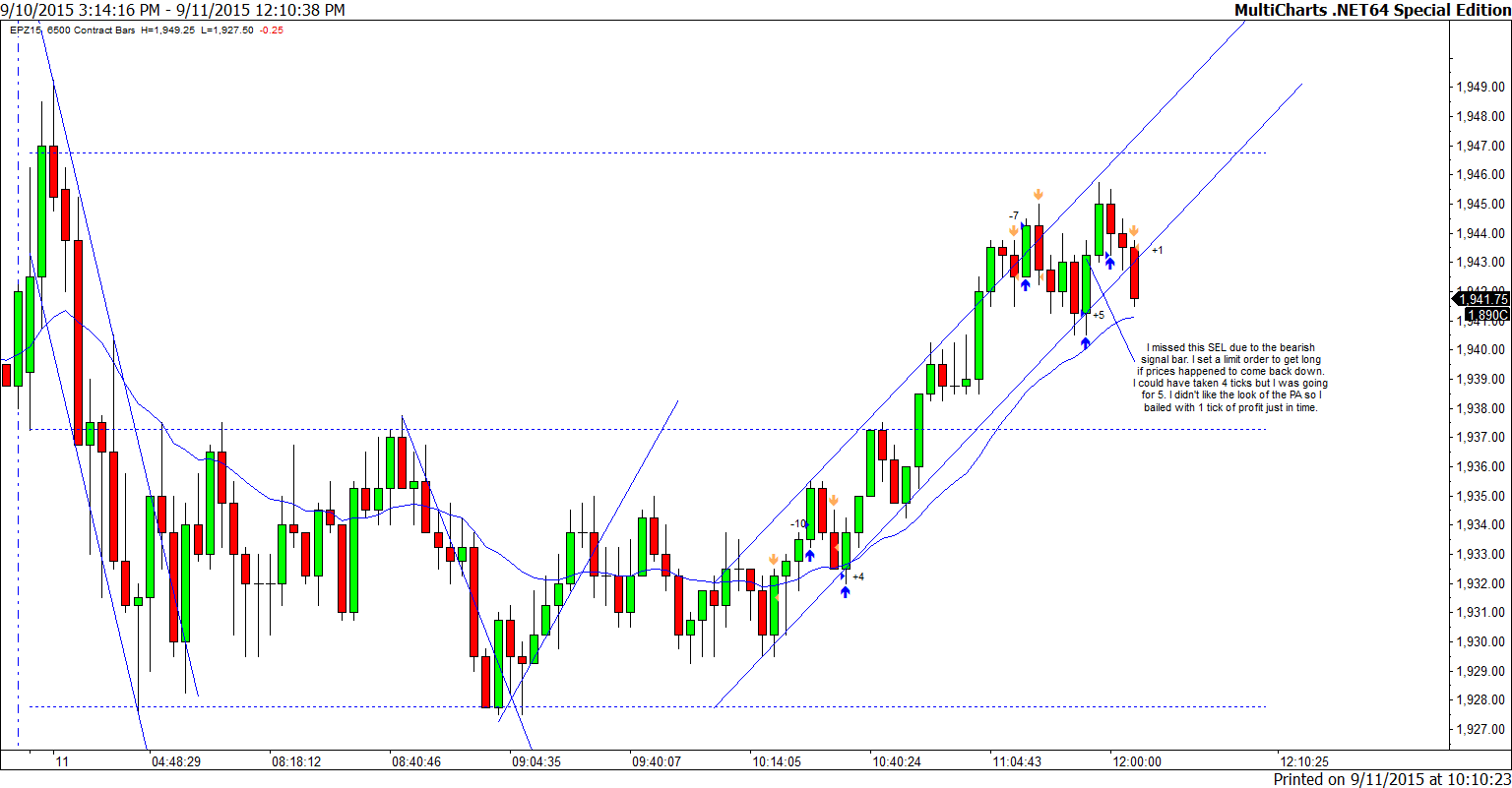
Task: Click the 1,890C price tag on the axis
Action: coord(1486,314)
